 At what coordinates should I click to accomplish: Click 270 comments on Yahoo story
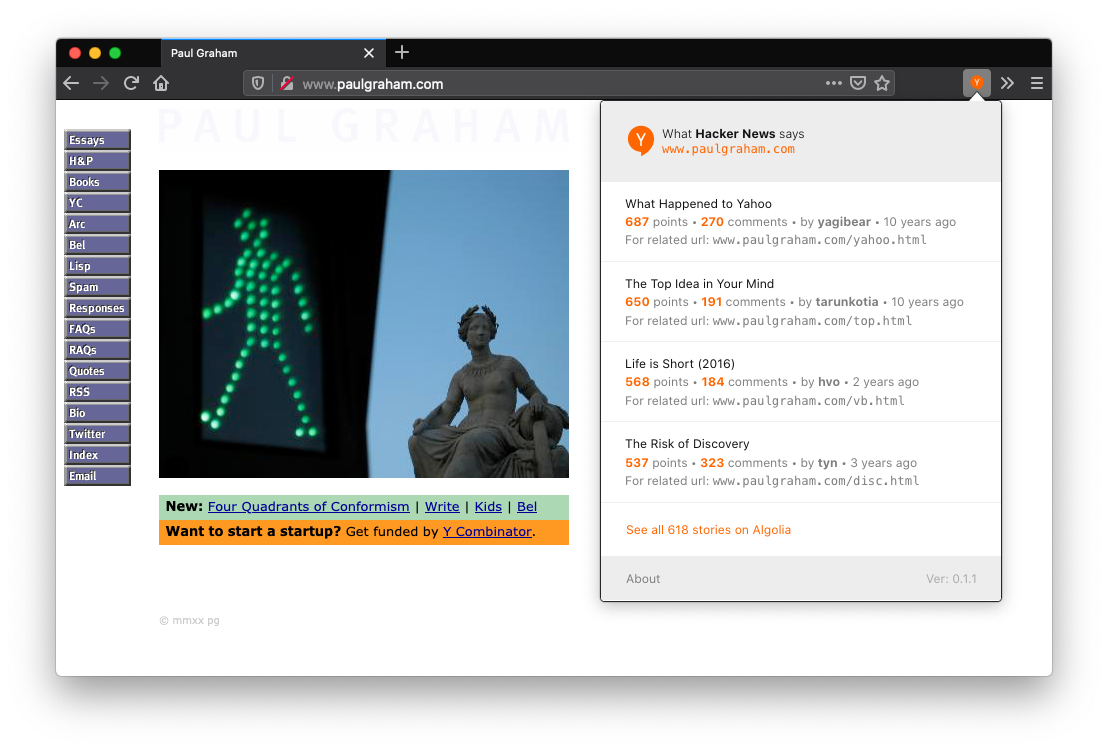tap(744, 222)
